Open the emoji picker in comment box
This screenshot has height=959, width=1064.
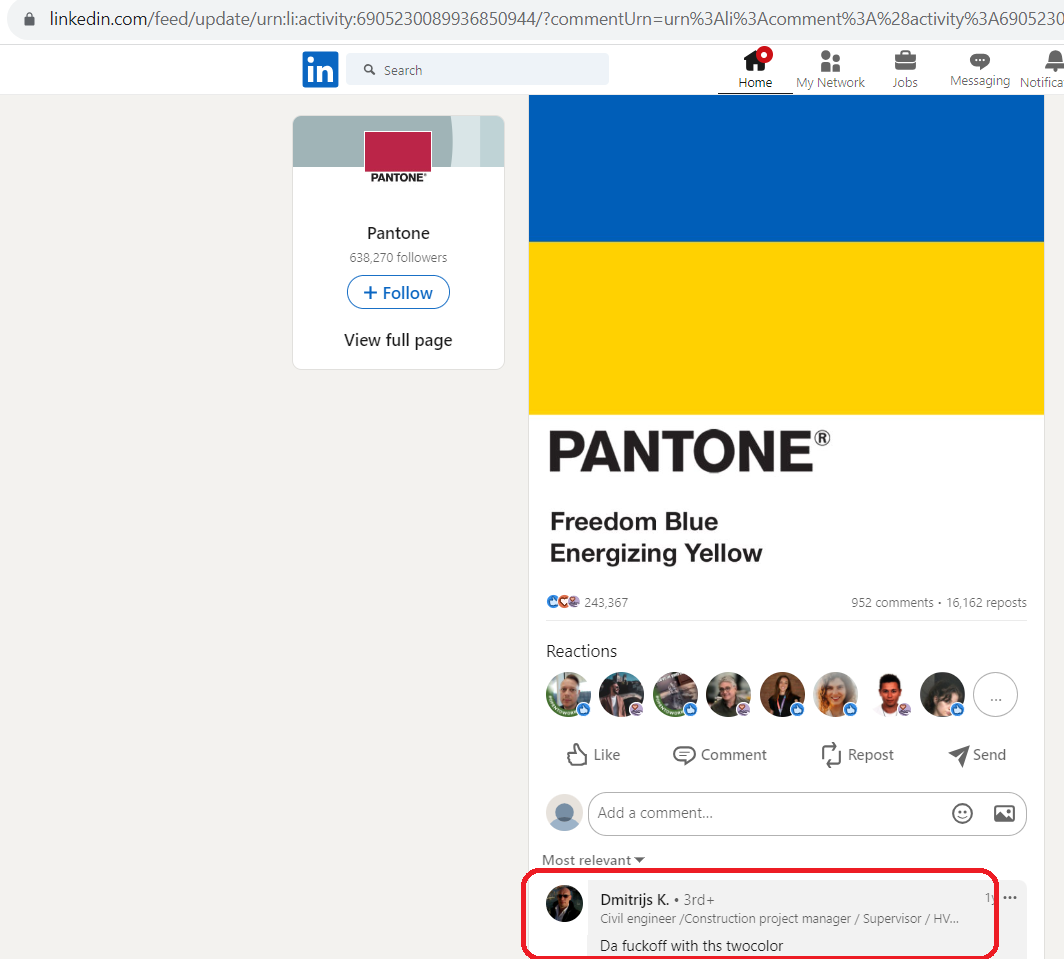(x=962, y=813)
